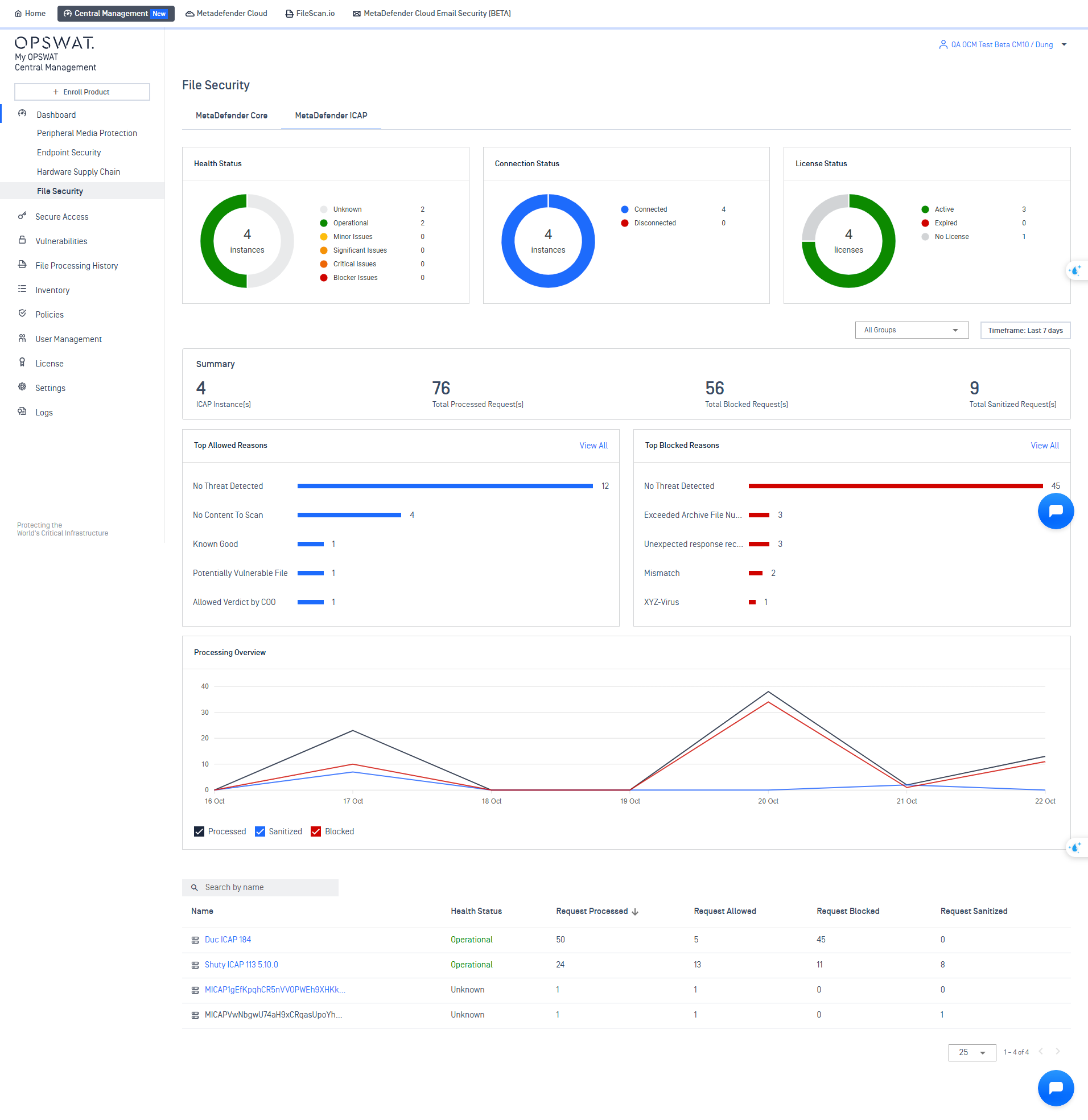Open File Processing History printer icon
This screenshot has height=1120, width=1088.
(22, 265)
